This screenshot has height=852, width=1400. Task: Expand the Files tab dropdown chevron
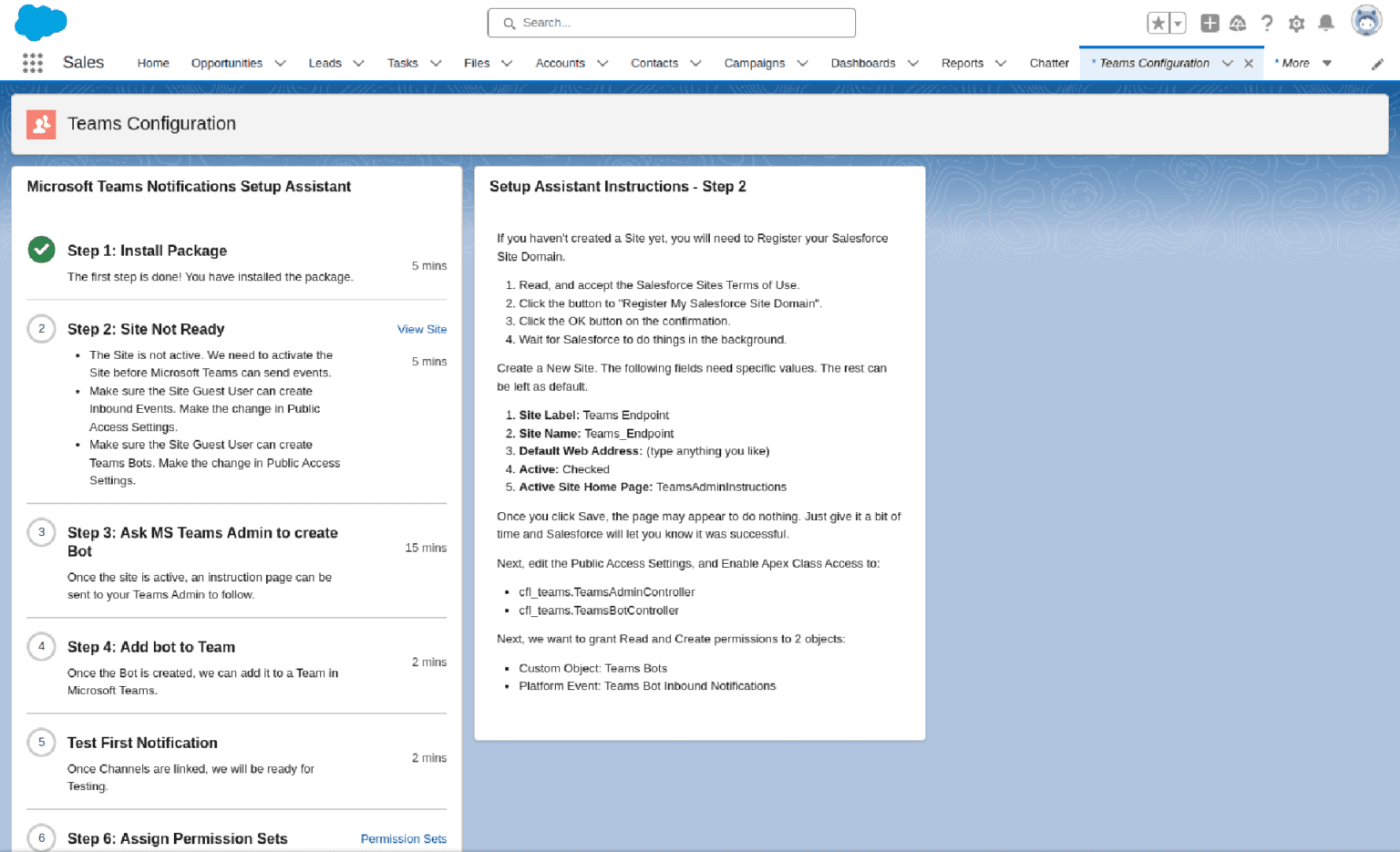tap(507, 63)
